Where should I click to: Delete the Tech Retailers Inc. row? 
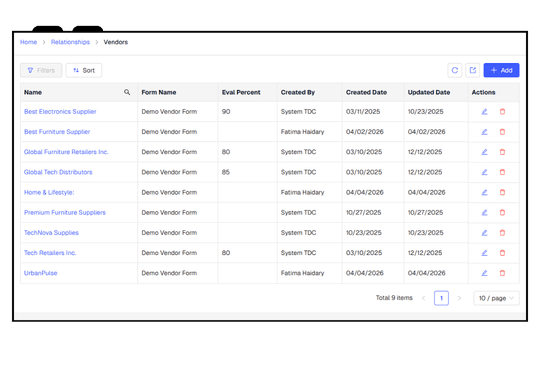coord(502,253)
